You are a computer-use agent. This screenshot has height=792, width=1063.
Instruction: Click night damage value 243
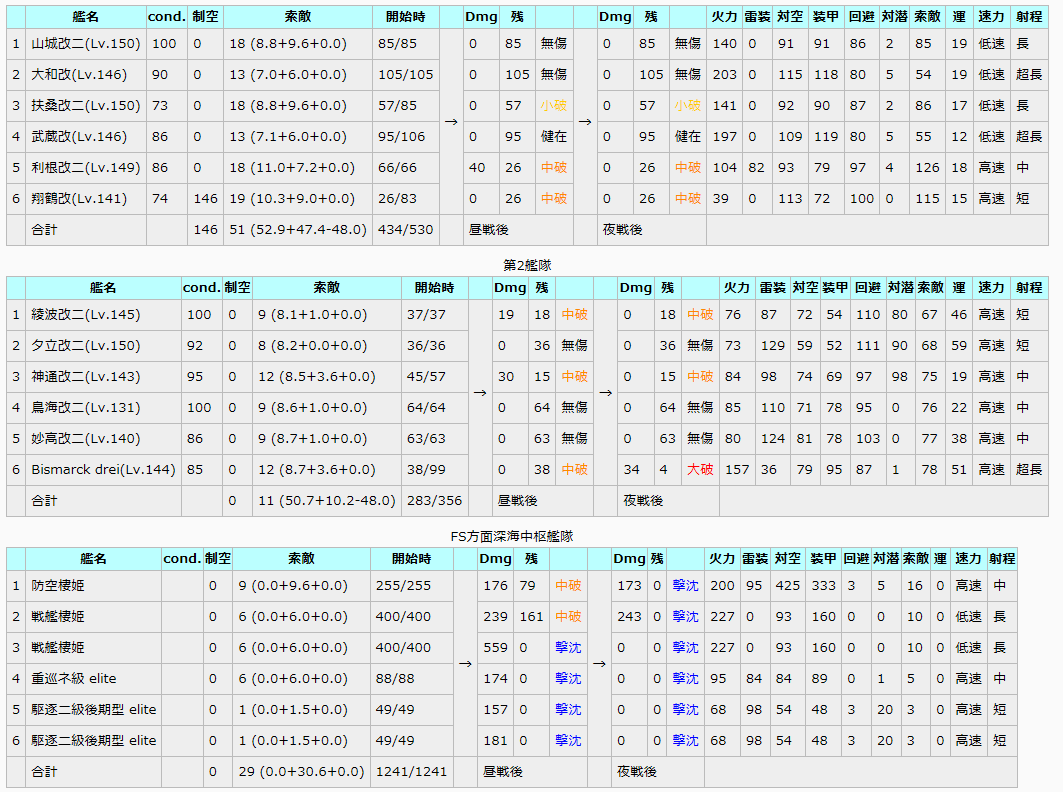coord(629,617)
